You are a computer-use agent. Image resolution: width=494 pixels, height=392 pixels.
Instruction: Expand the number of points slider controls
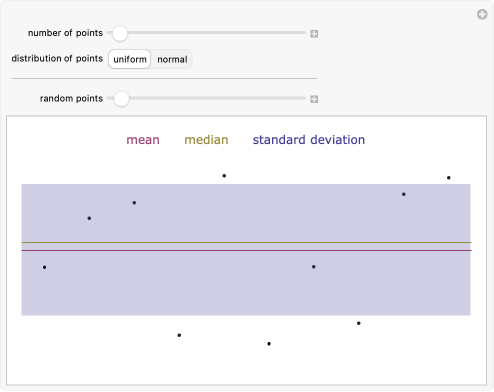[x=314, y=34]
